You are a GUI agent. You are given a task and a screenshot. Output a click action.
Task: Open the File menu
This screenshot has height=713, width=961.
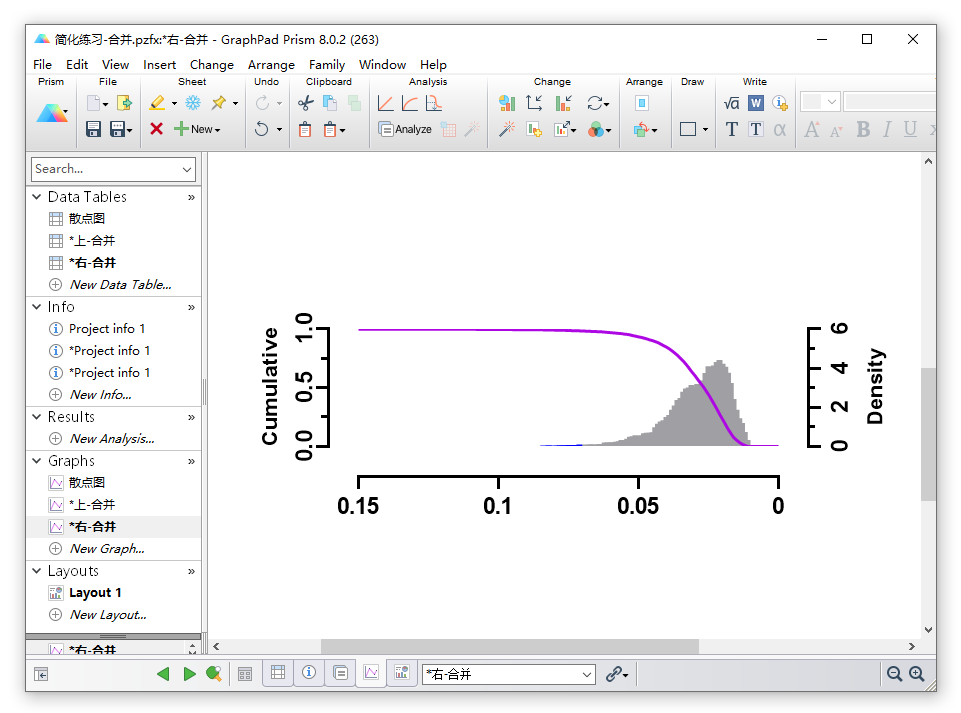[x=42, y=64]
